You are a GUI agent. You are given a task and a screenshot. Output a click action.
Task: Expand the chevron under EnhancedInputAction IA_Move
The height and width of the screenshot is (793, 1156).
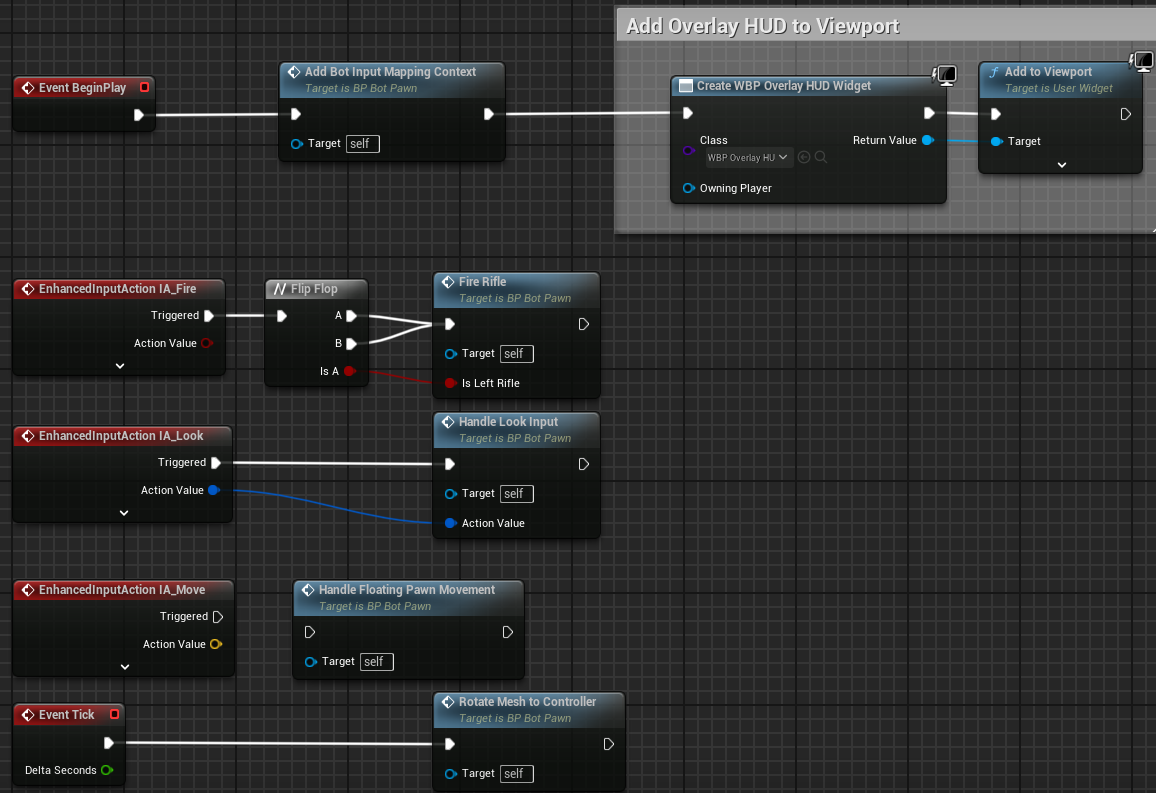click(124, 667)
